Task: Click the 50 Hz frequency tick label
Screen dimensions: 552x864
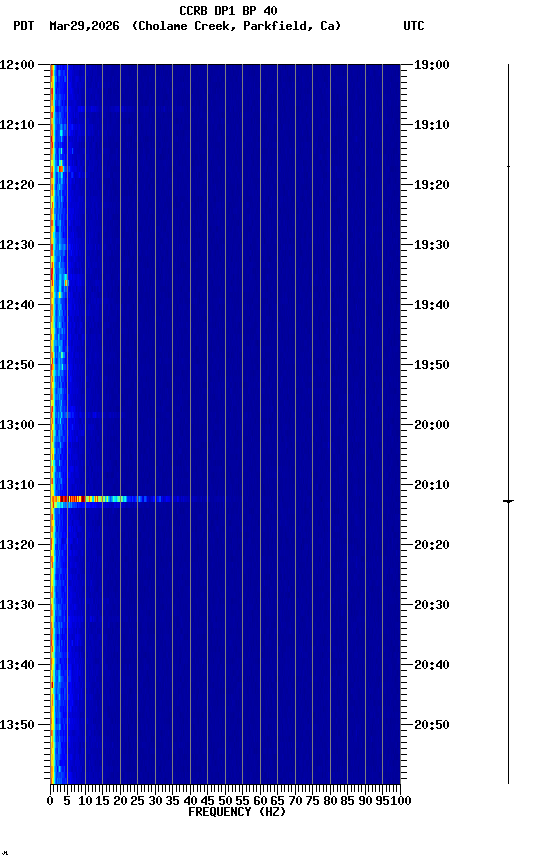Action: coord(225,801)
